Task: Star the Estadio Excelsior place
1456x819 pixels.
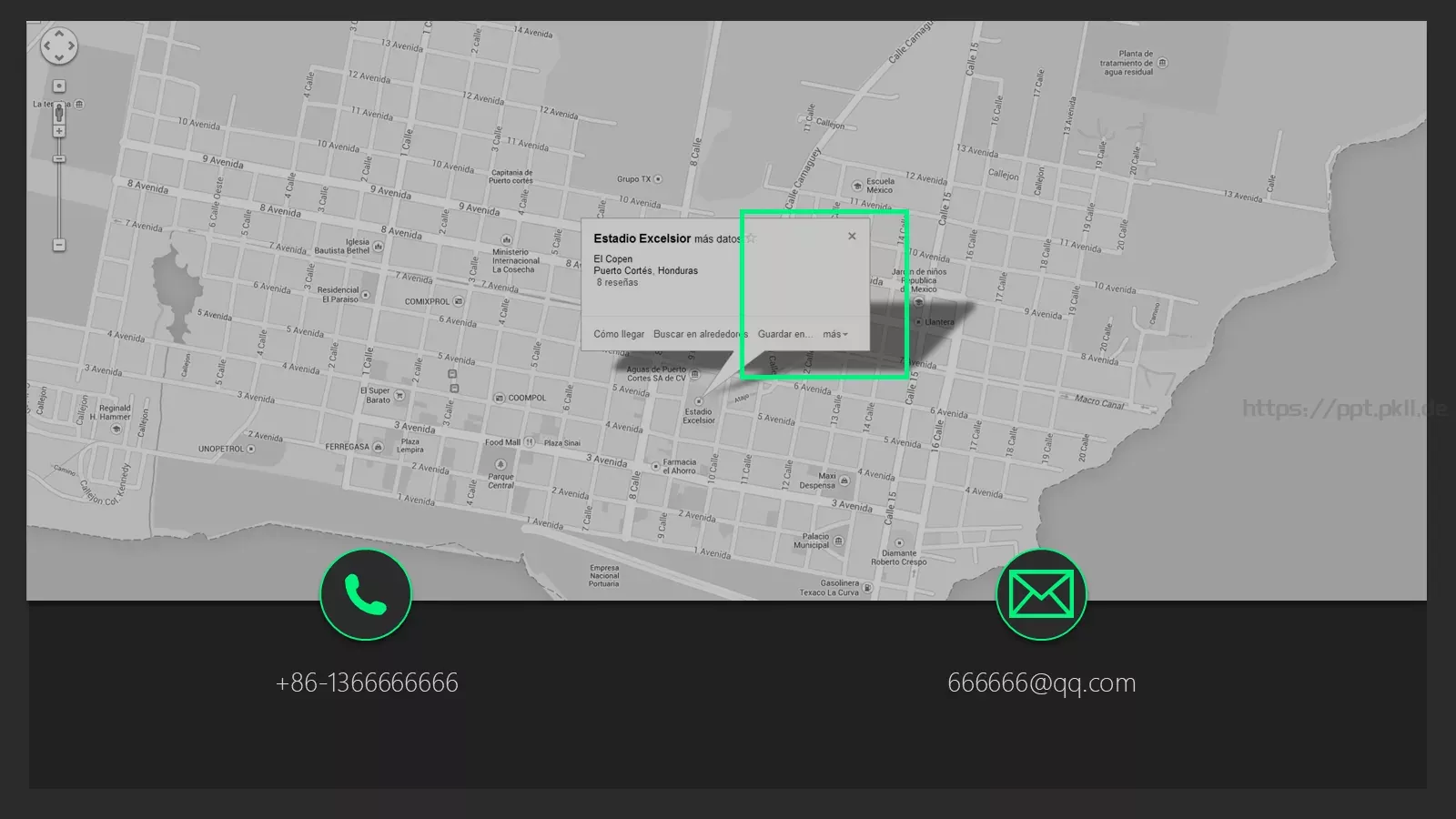Action: 751,238
